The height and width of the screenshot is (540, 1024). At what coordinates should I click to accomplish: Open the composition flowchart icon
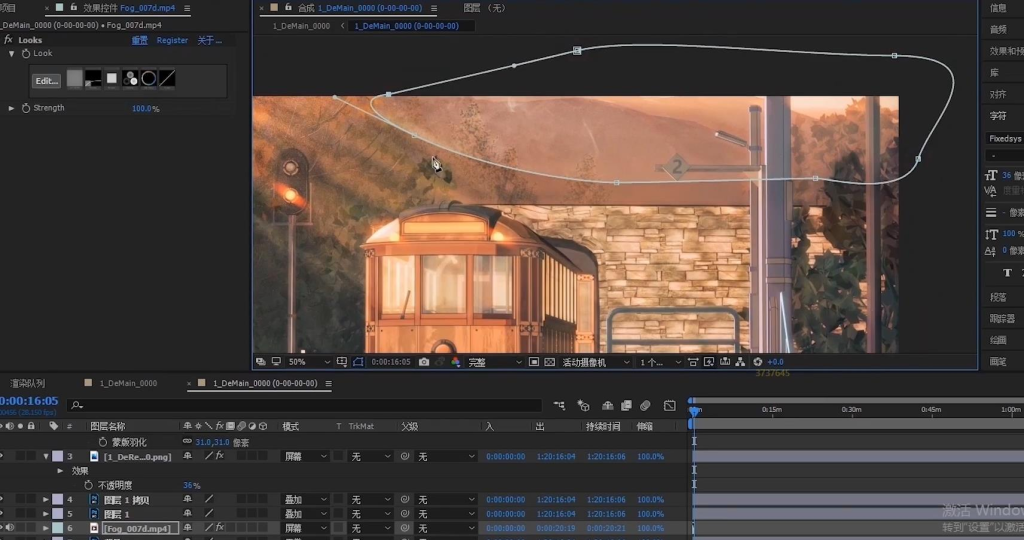740,362
